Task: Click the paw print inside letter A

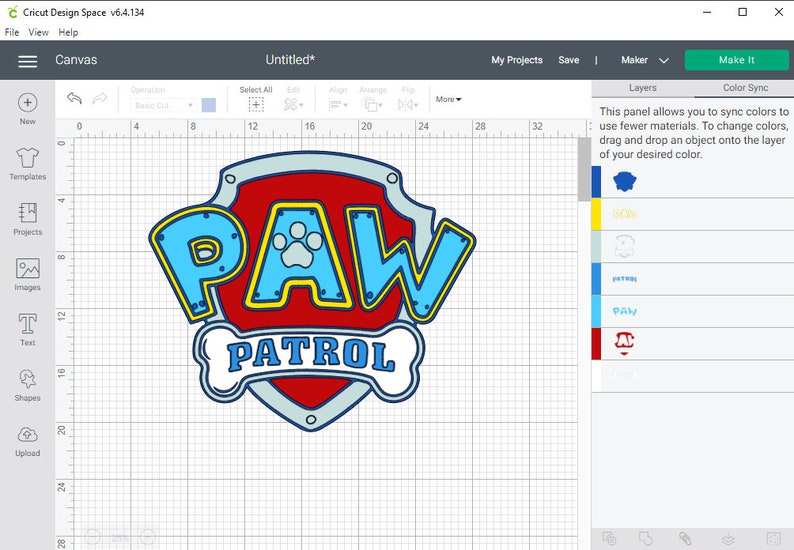Action: (x=297, y=245)
